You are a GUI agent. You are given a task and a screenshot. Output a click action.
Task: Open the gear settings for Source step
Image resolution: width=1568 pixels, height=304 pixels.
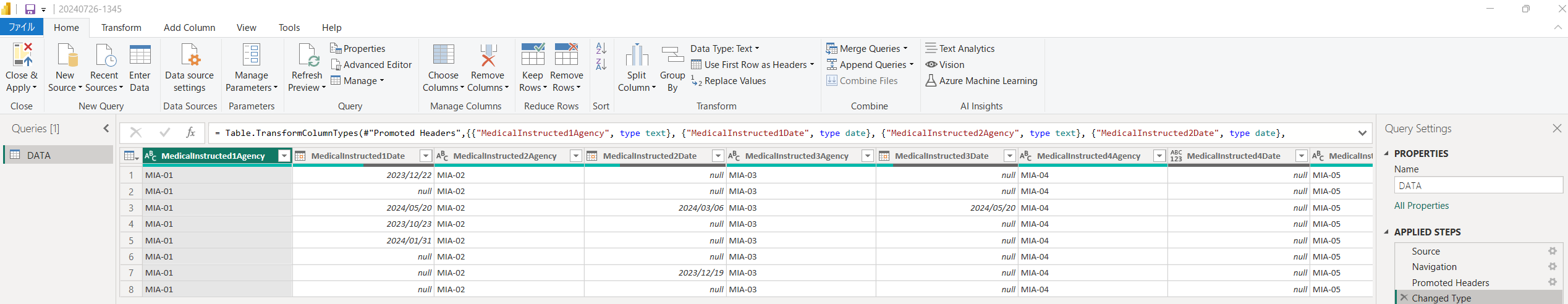pos(1552,251)
